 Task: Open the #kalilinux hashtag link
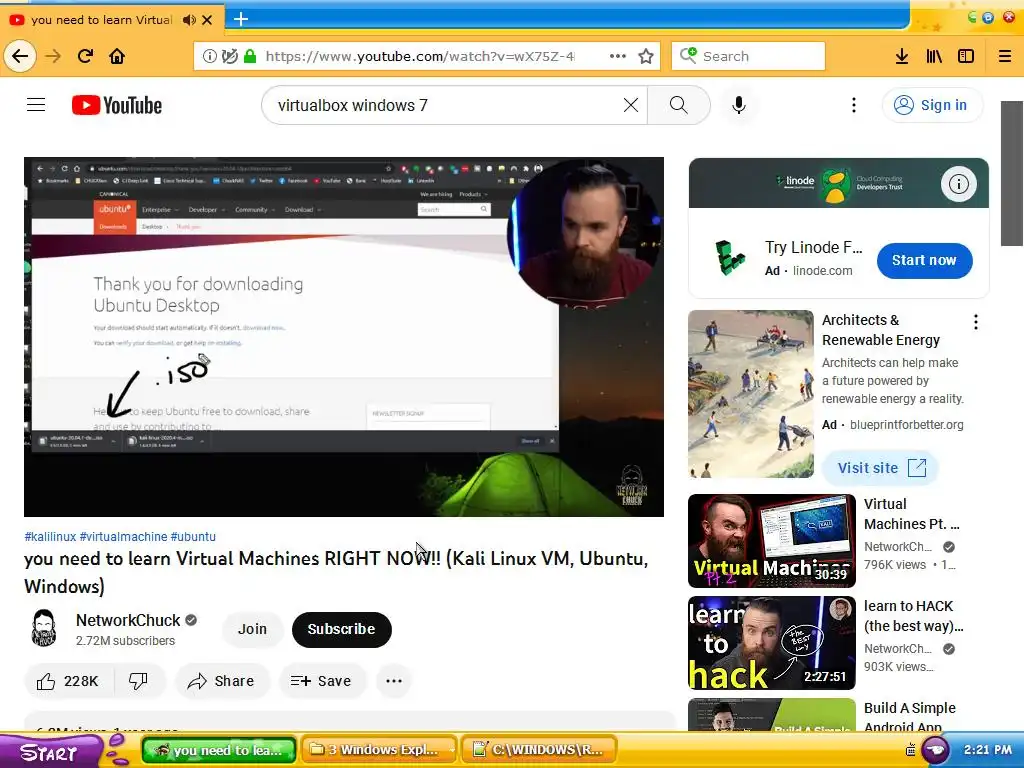point(50,537)
